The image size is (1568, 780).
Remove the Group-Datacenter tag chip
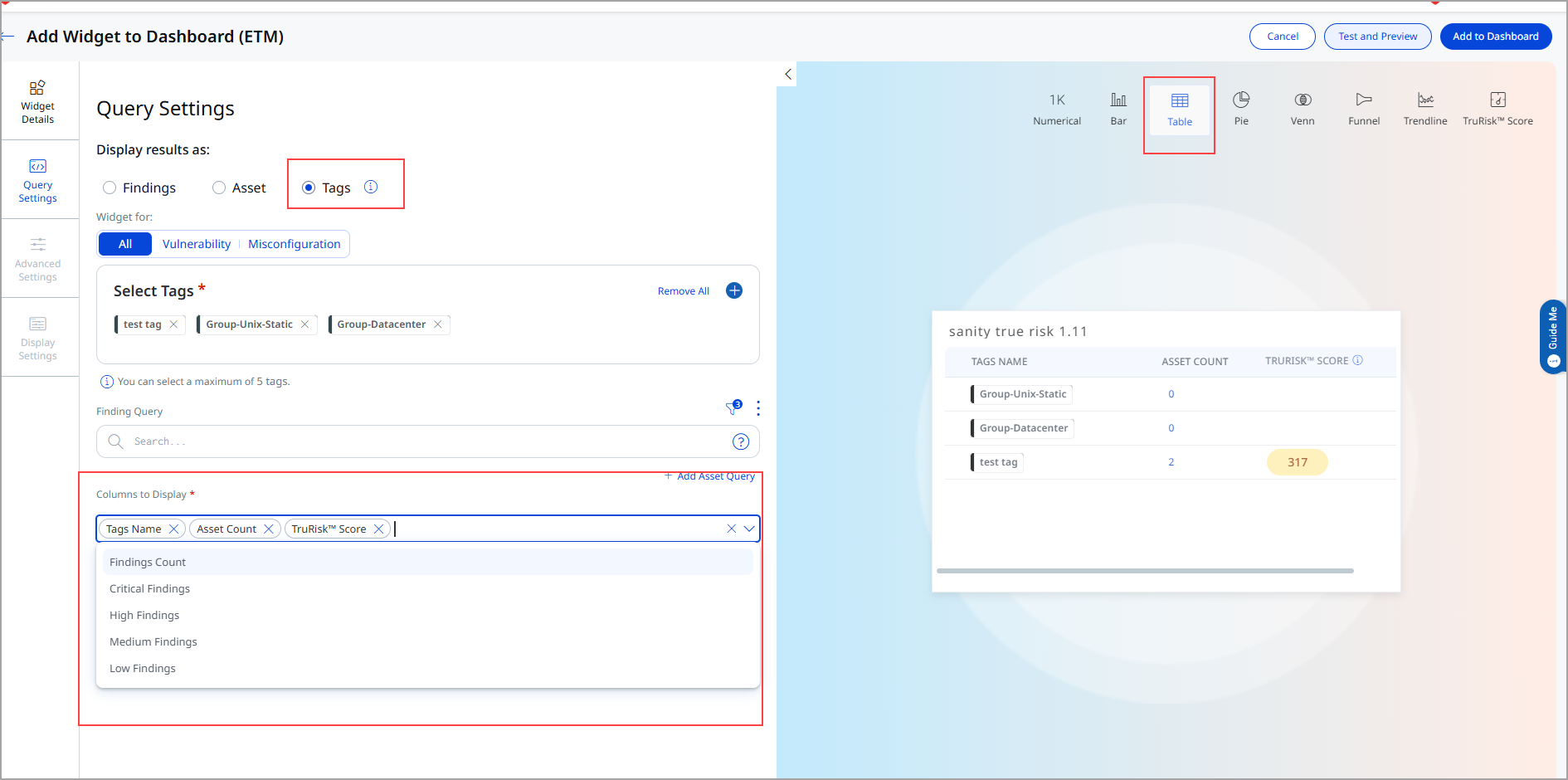(x=438, y=324)
